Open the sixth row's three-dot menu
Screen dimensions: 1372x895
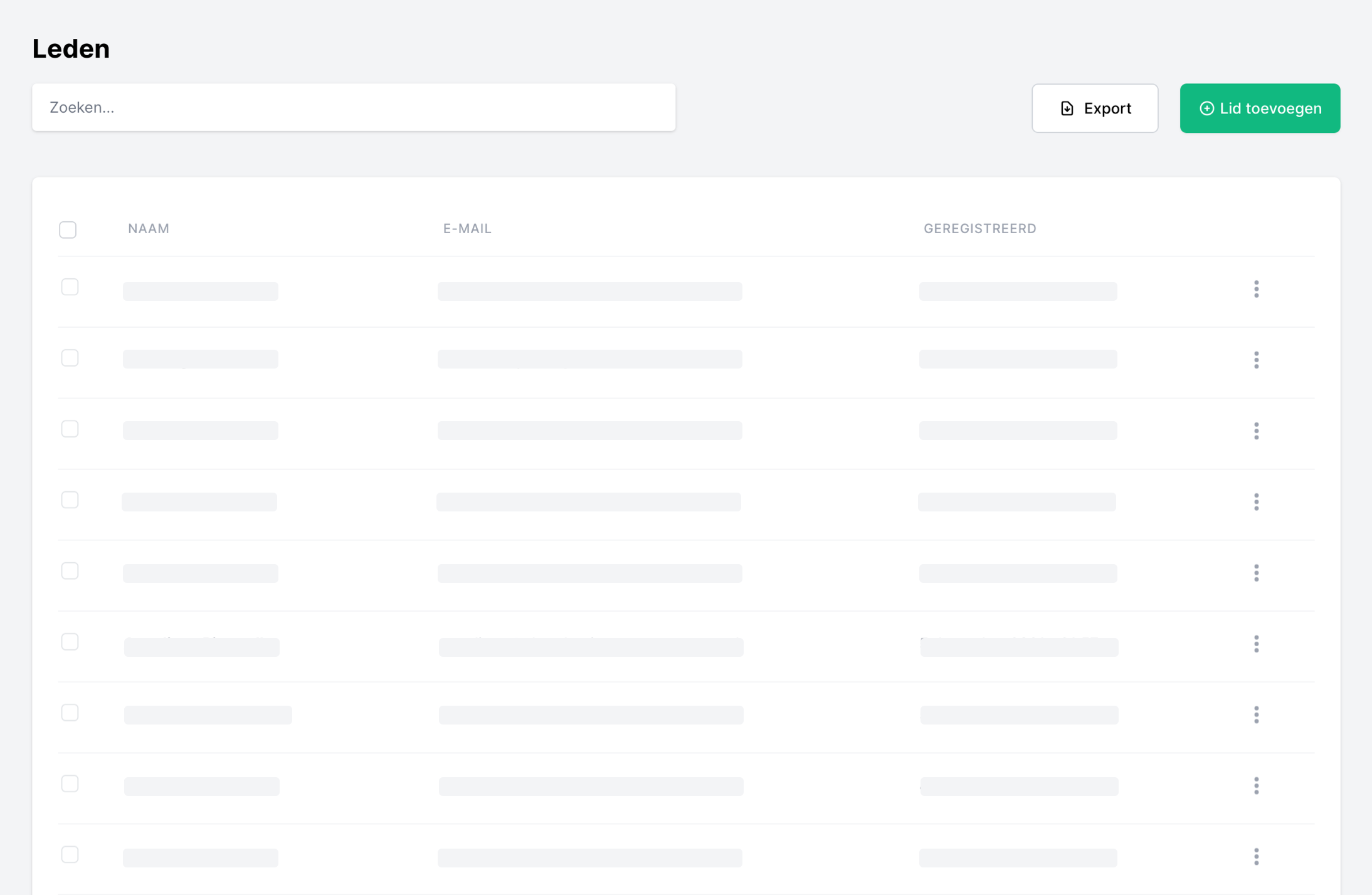1256,644
